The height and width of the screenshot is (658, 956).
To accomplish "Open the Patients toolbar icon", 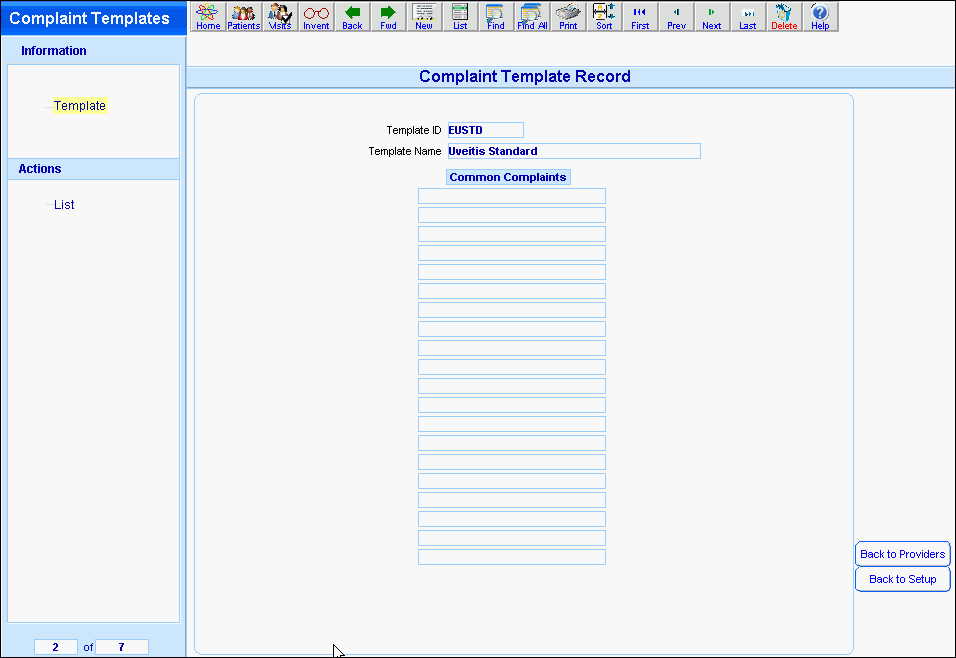I will [244, 16].
